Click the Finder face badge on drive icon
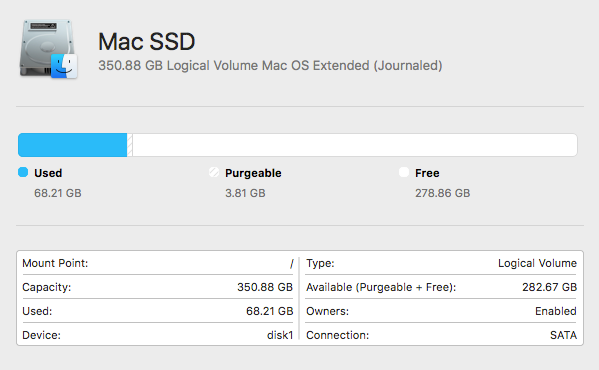Image resolution: width=599 pixels, height=370 pixels. 64,66
